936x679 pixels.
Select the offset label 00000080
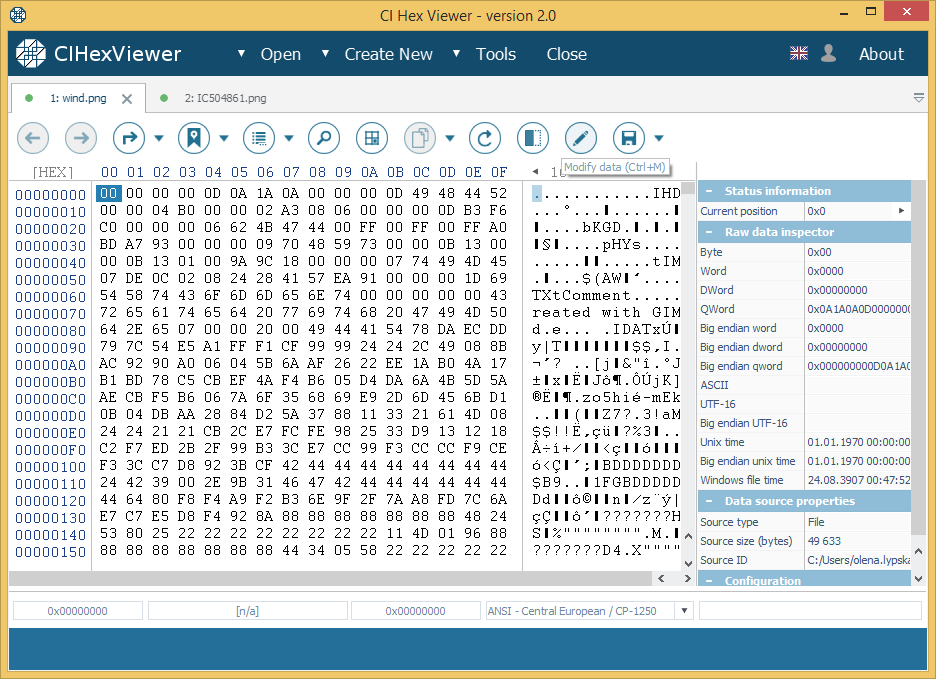click(x=51, y=331)
